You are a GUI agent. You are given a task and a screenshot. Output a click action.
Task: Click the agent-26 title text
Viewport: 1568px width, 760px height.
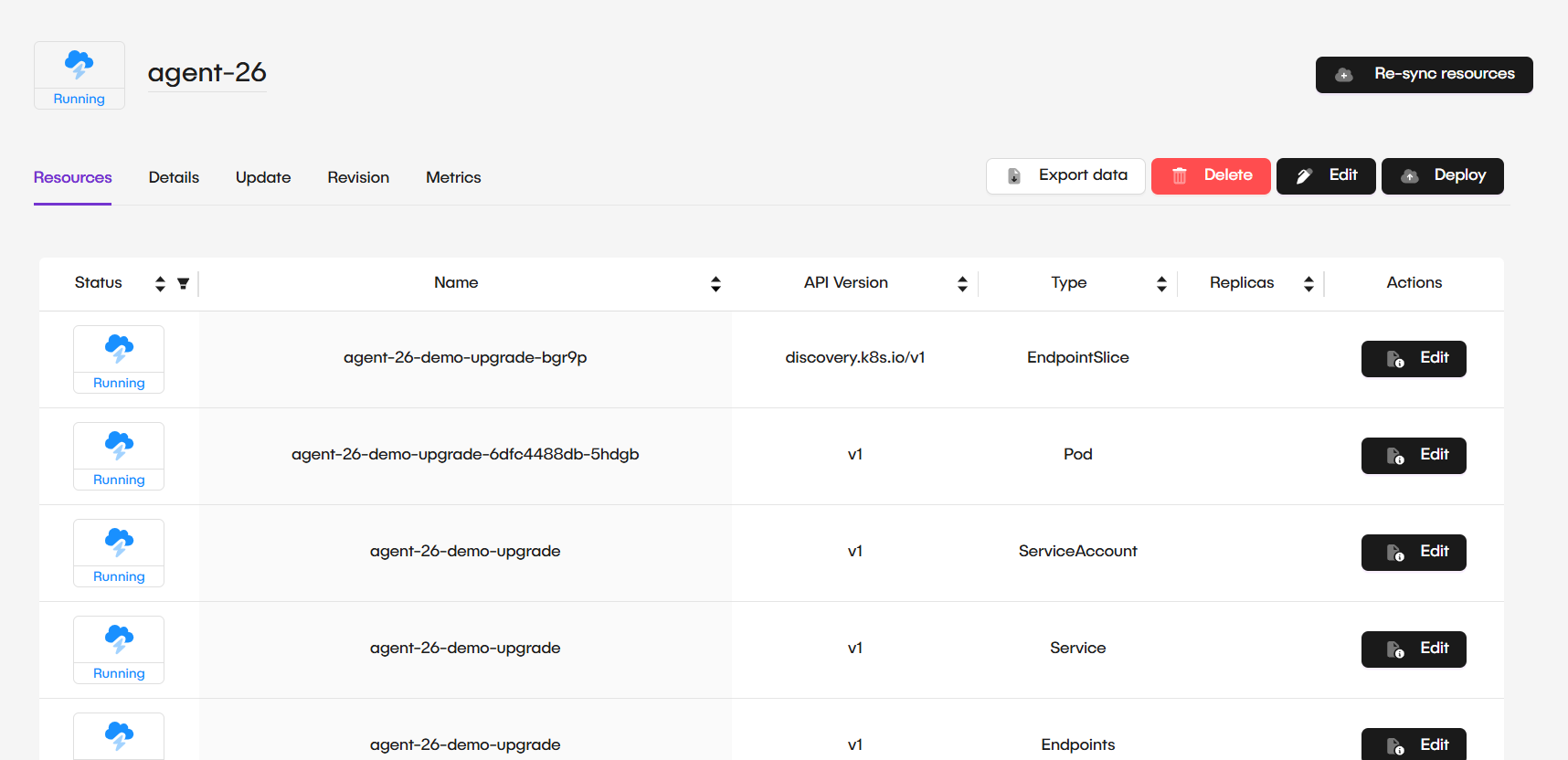pyautogui.click(x=207, y=73)
